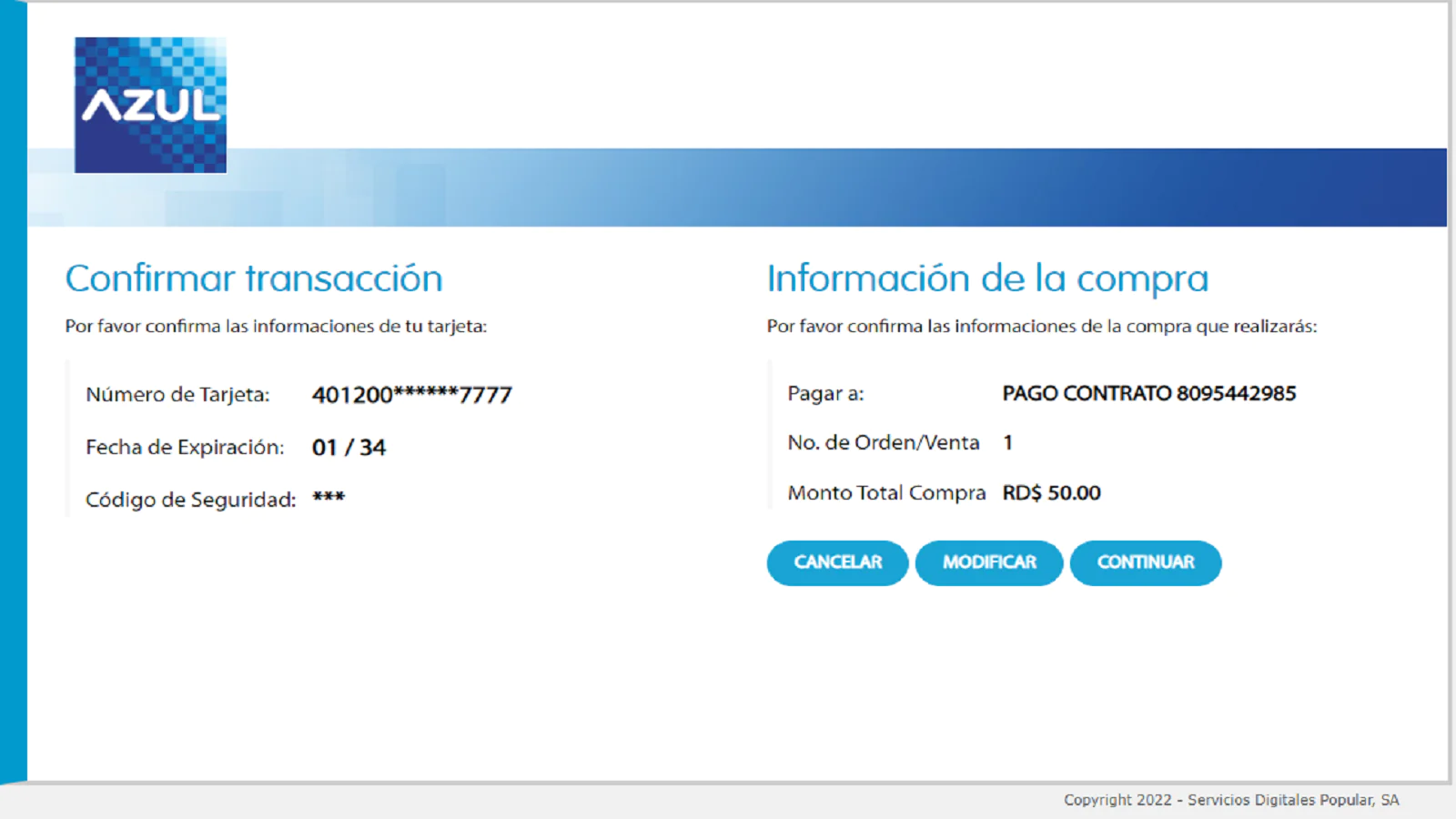Click the order number value 1
The height and width of the screenshot is (819, 1456).
1007,443
